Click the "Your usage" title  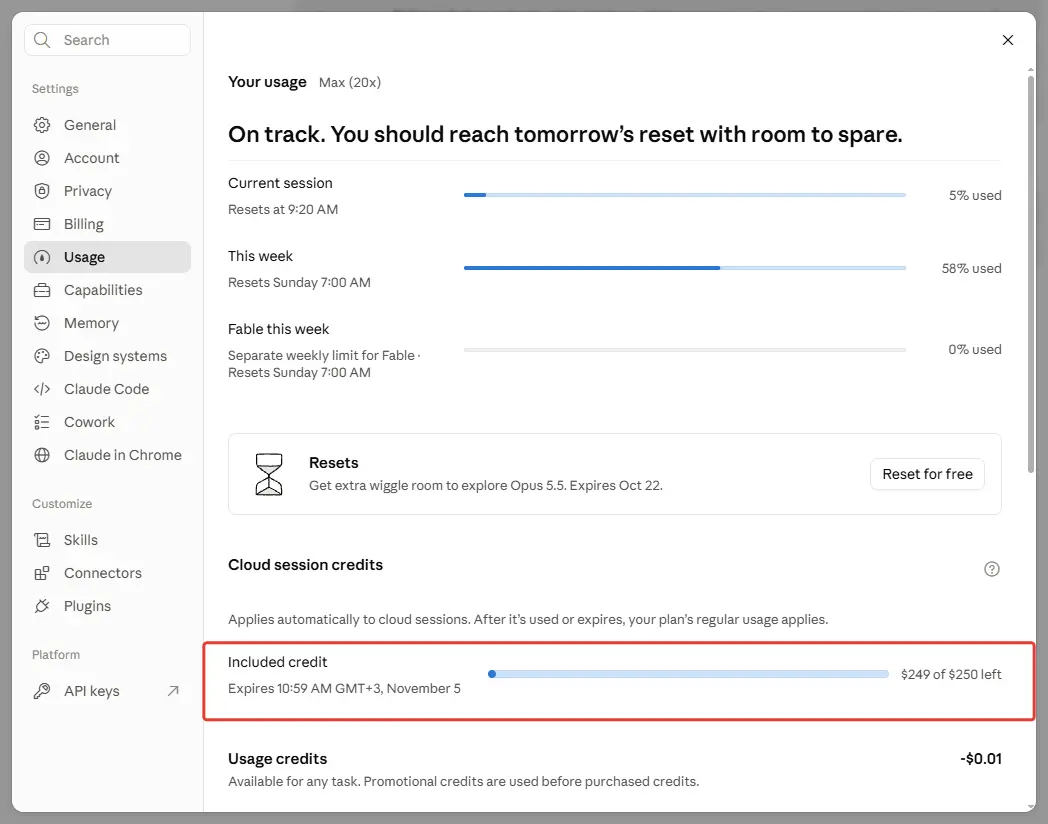(267, 82)
